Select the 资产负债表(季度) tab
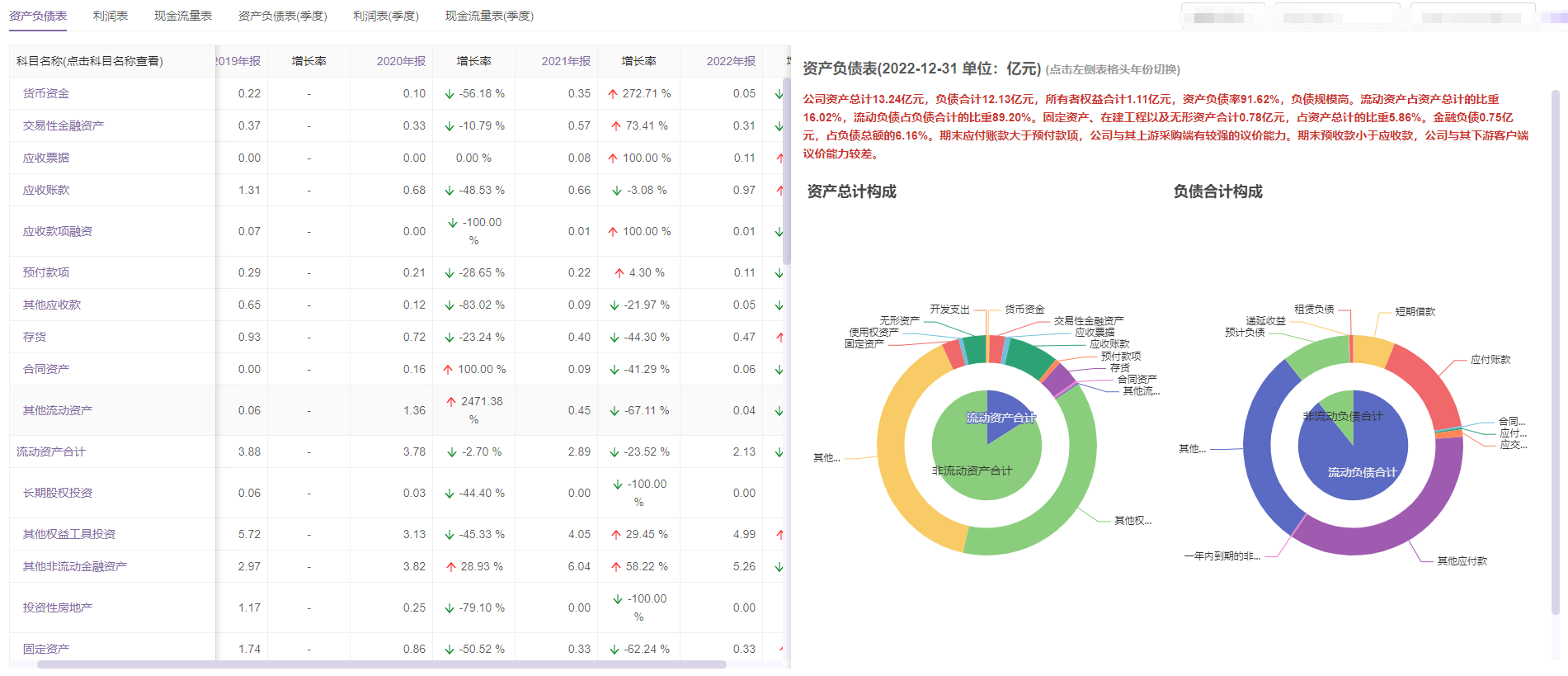This screenshot has width=1568, height=676. point(282,16)
